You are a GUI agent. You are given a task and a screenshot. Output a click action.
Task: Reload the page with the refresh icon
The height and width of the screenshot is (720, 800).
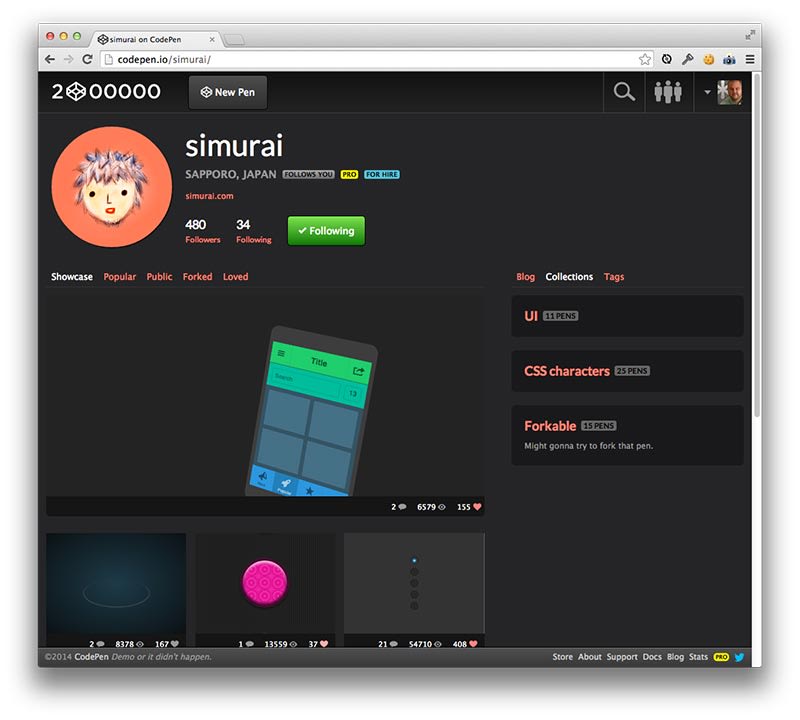click(x=89, y=58)
